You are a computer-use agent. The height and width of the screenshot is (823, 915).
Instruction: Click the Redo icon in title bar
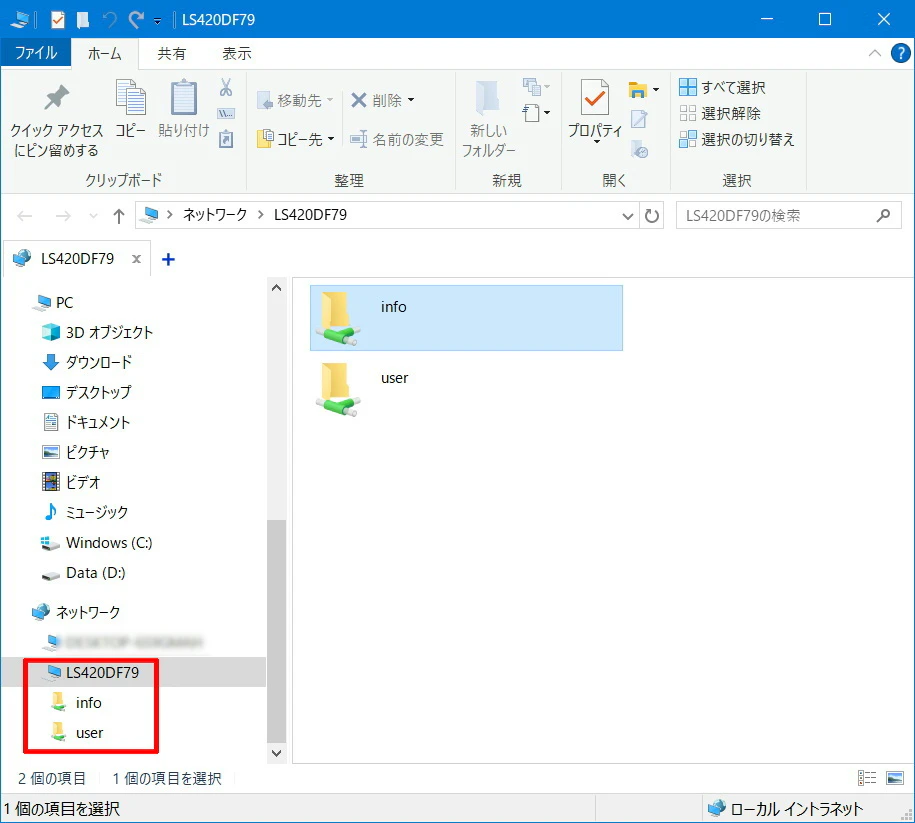(x=137, y=20)
